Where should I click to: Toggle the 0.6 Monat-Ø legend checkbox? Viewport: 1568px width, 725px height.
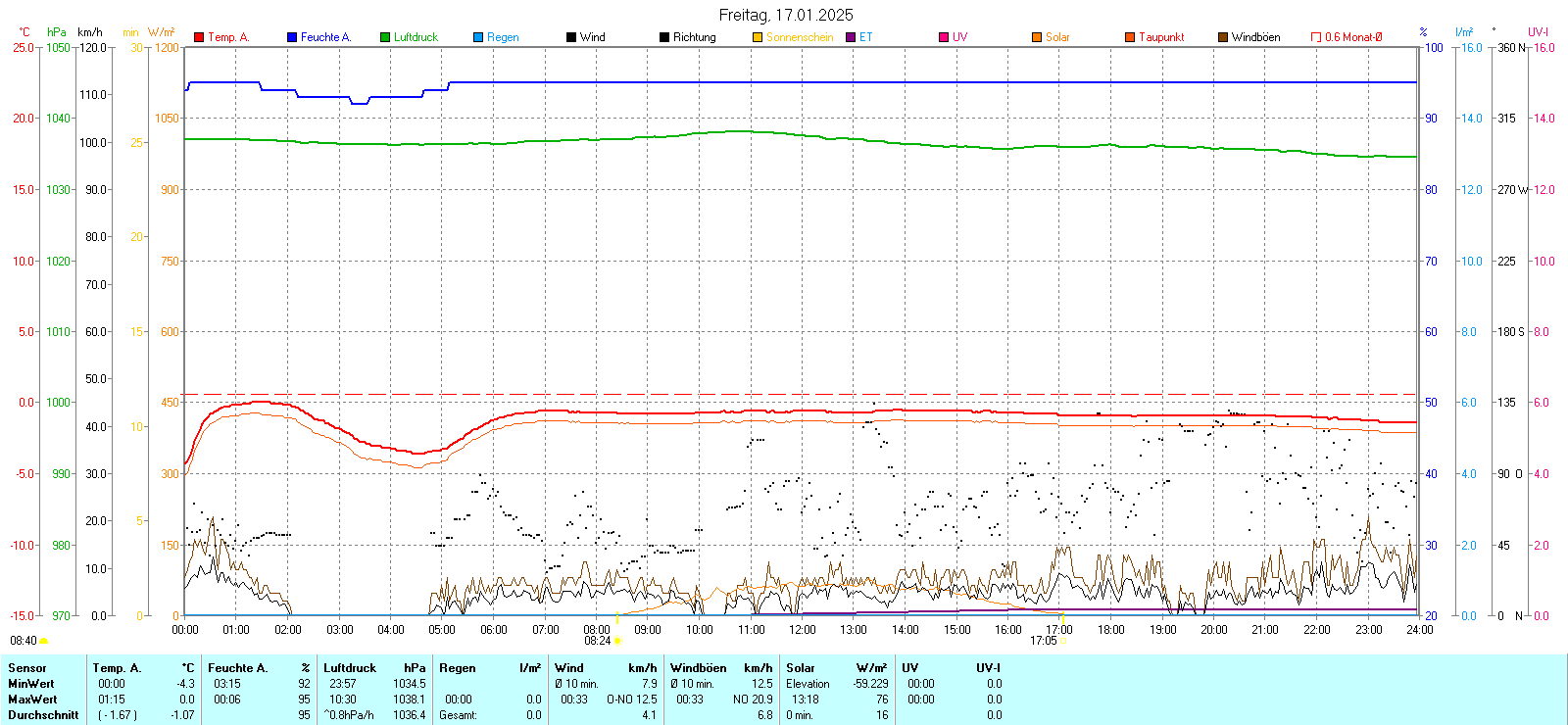[1316, 37]
